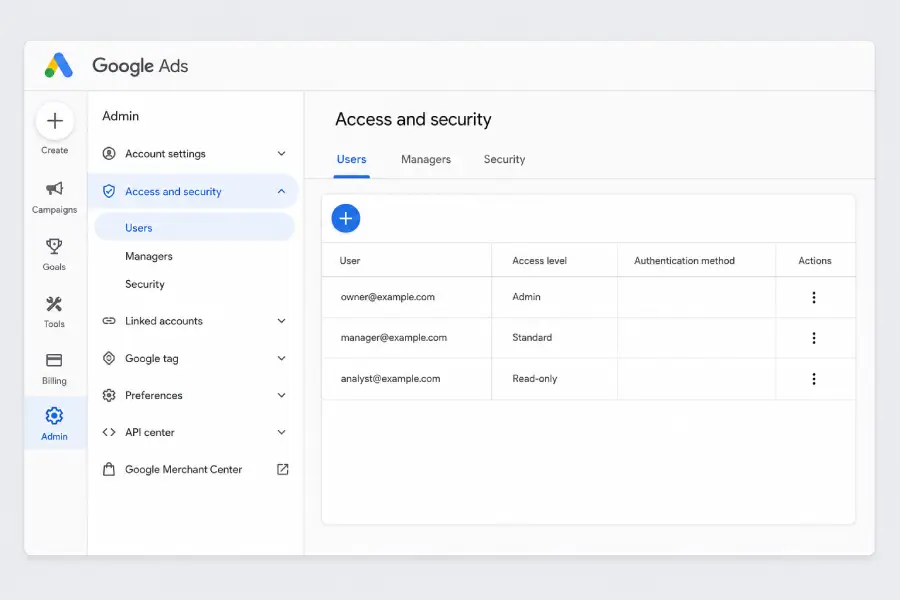Click the Admin access level cell
Image resolution: width=900 pixels, height=600 pixels.
point(554,297)
